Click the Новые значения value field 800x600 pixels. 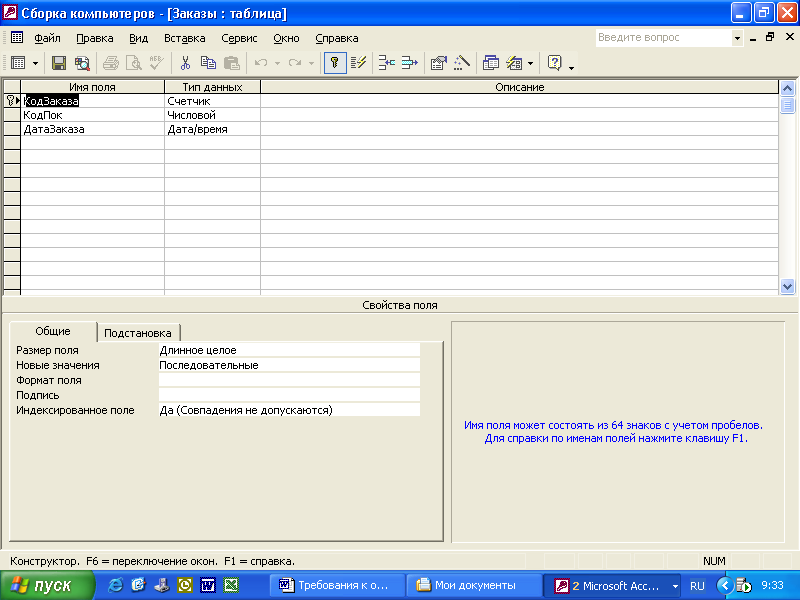(289, 365)
